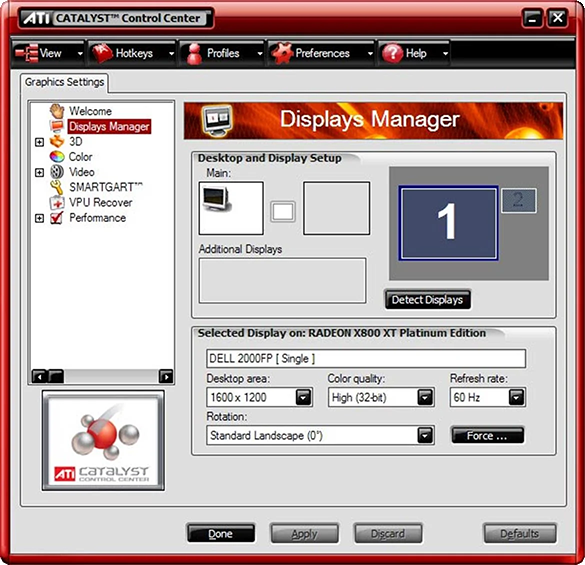Select display 1 in layout preview
585x565 pixels.
point(448,223)
